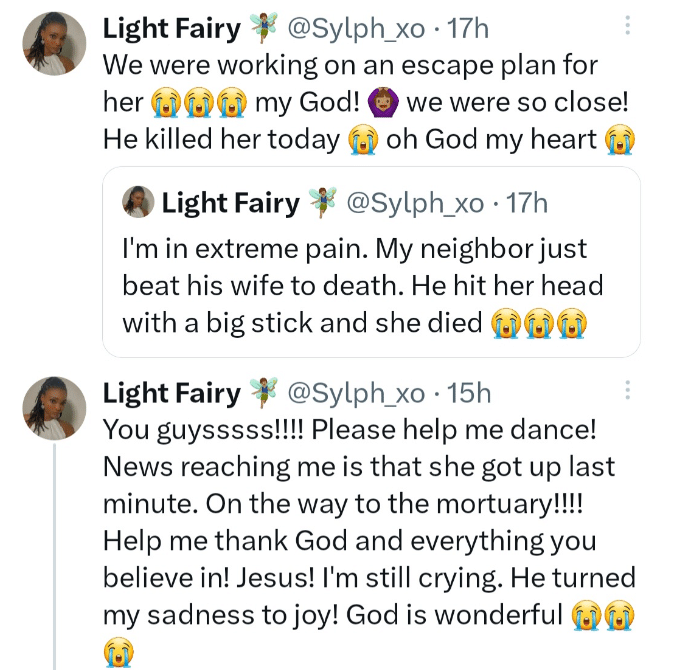Click the Light Fairy name on the 15h tweet

click(172, 393)
